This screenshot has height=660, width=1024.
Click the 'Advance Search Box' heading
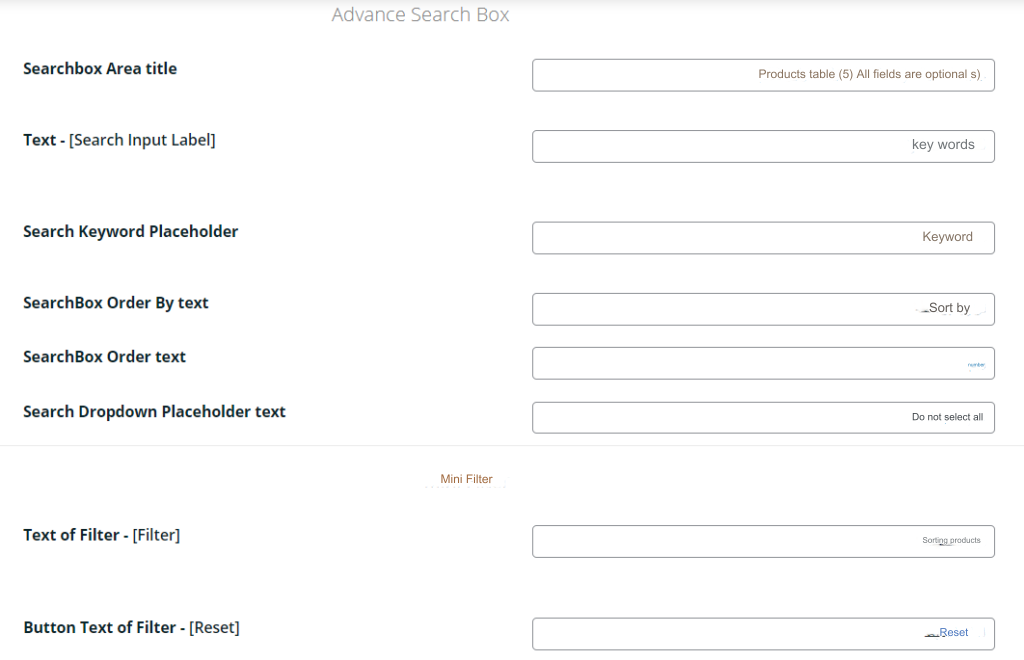[420, 14]
